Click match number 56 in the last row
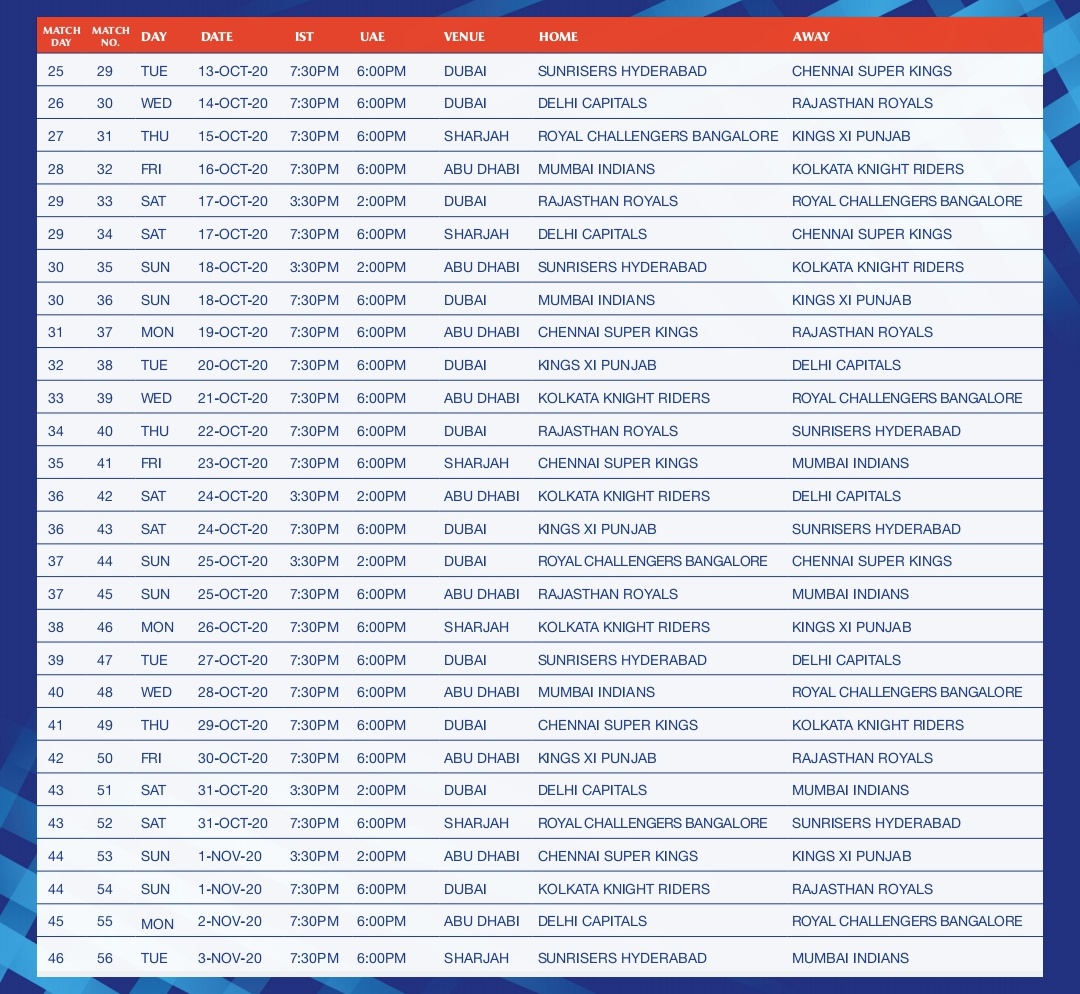 click(x=105, y=958)
